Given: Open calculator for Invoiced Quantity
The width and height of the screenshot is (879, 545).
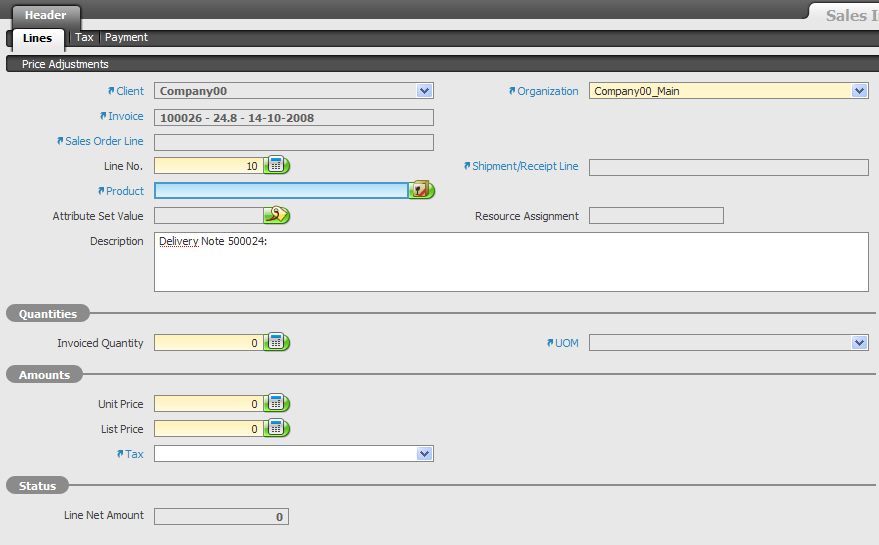Looking at the screenshot, I should [x=276, y=342].
